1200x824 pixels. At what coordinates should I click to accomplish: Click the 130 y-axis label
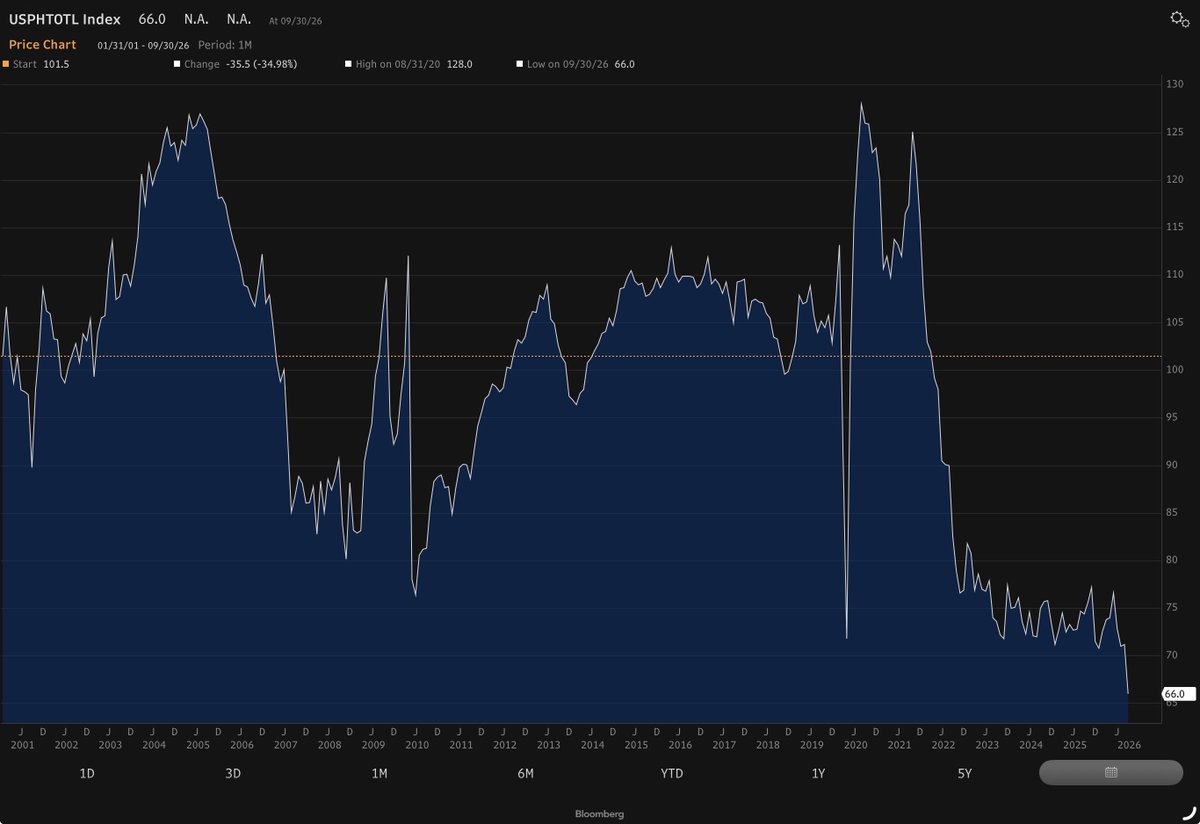pyautogui.click(x=1174, y=85)
